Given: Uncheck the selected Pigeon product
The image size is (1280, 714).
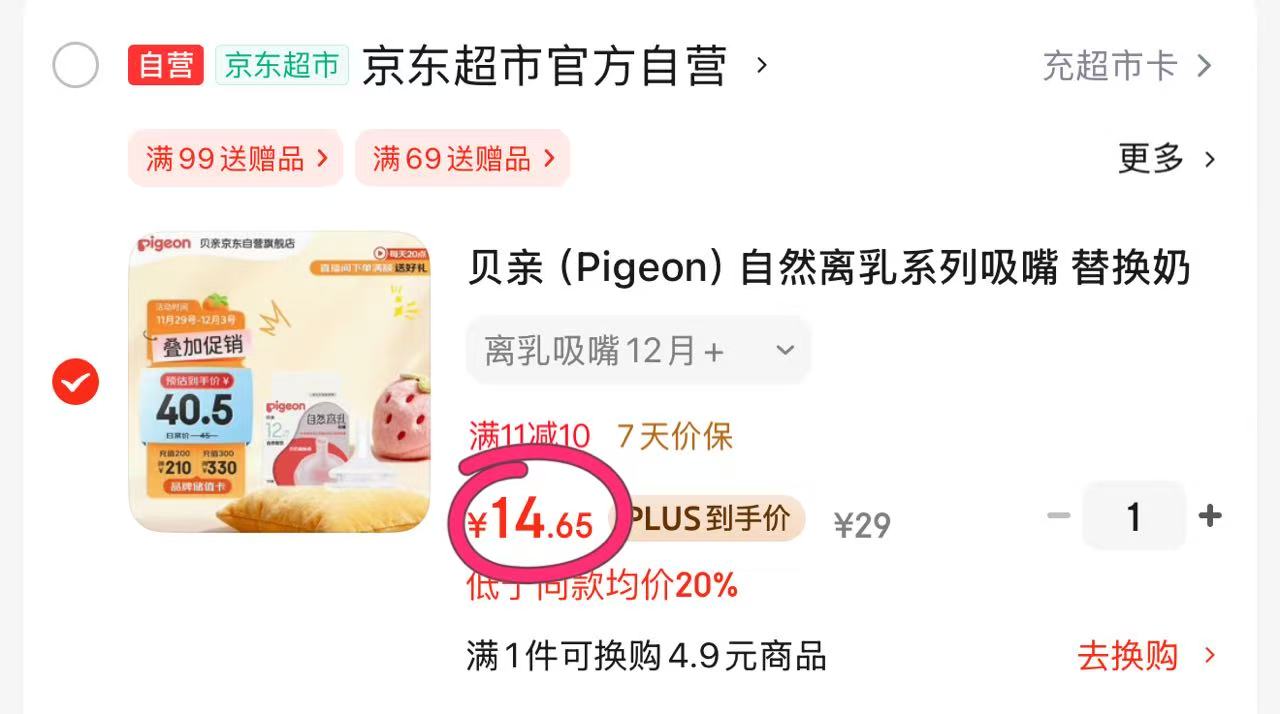Looking at the screenshot, I should coord(75,381).
